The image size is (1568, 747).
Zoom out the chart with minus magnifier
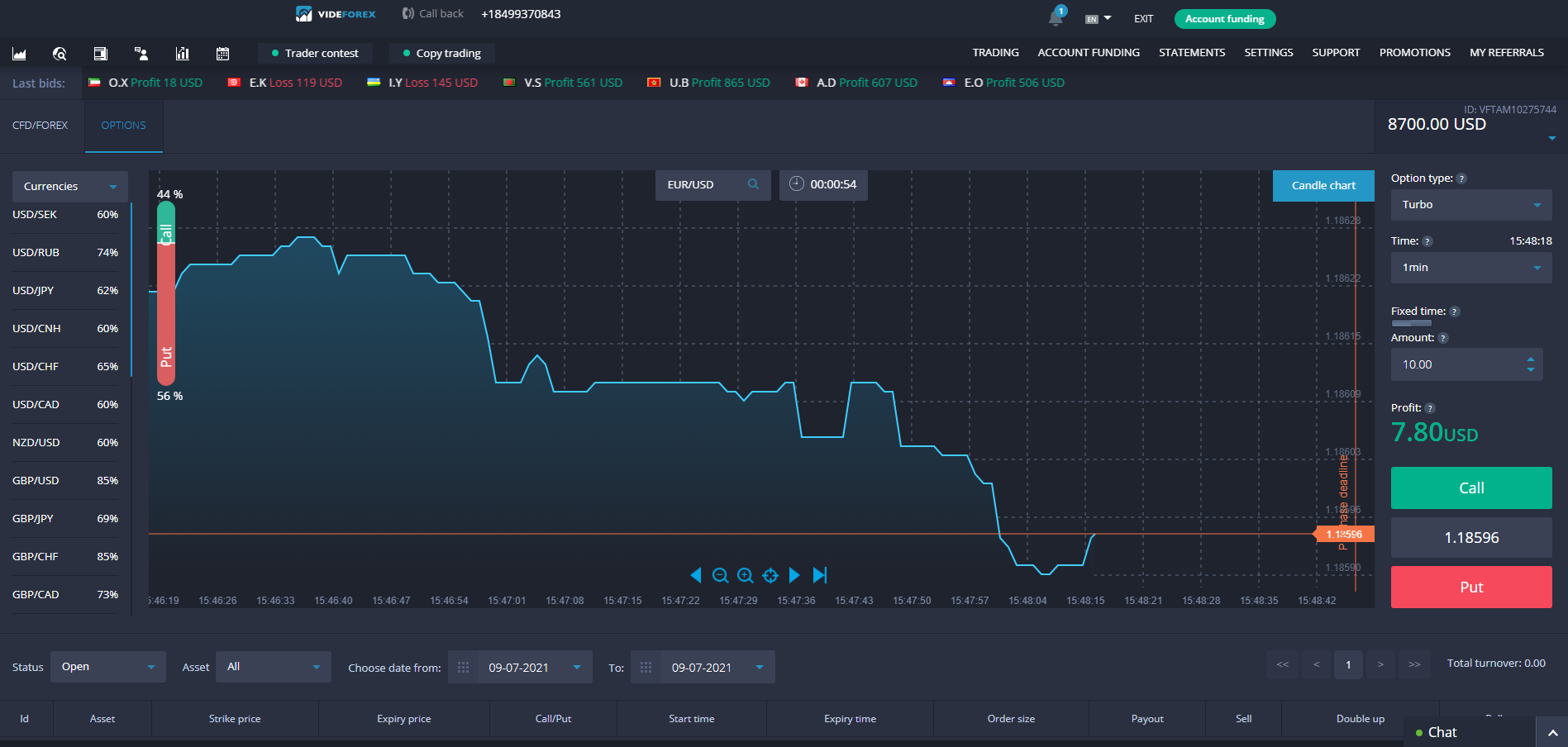tap(720, 575)
